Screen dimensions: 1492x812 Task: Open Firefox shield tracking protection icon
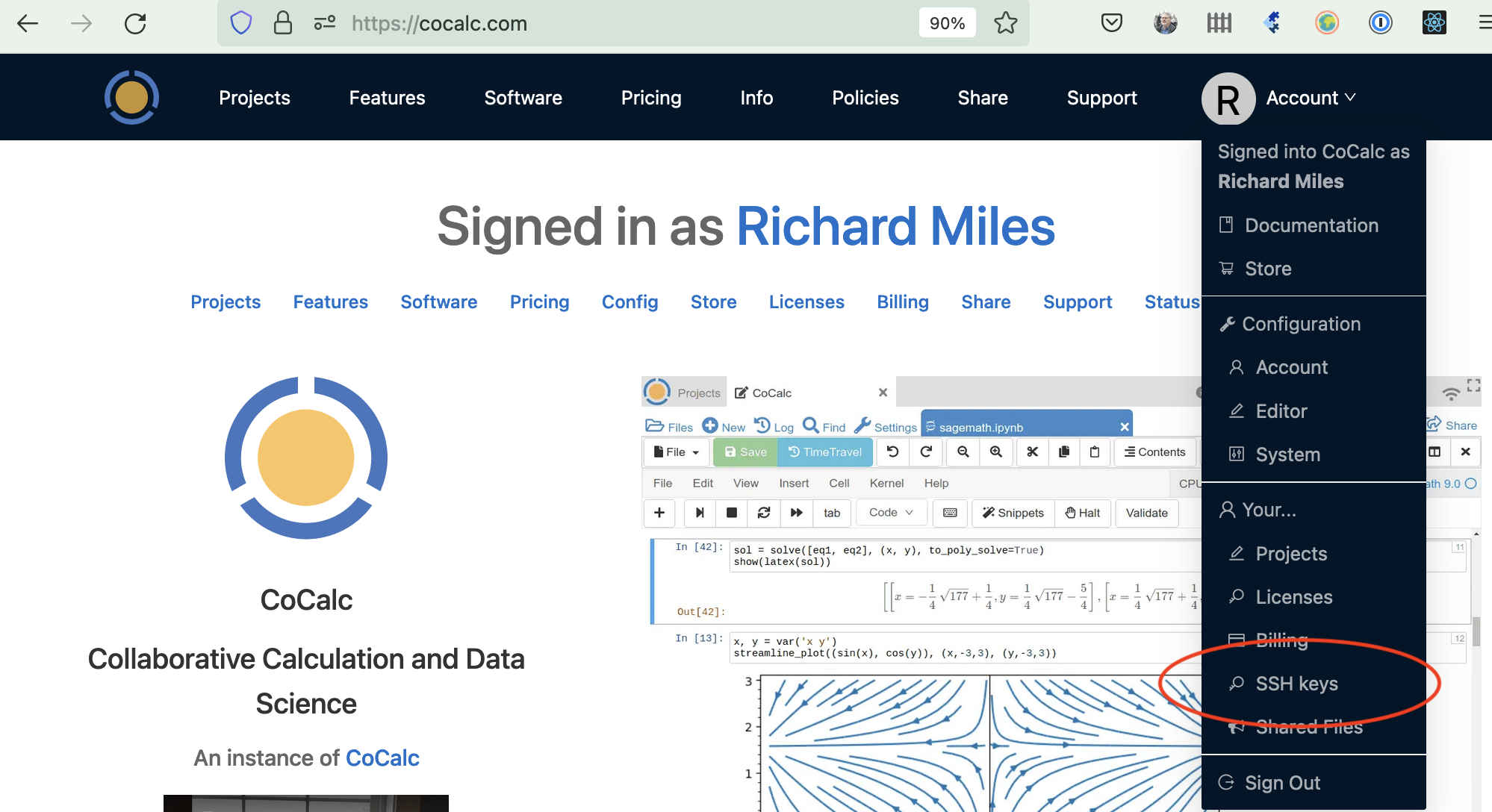click(x=241, y=23)
